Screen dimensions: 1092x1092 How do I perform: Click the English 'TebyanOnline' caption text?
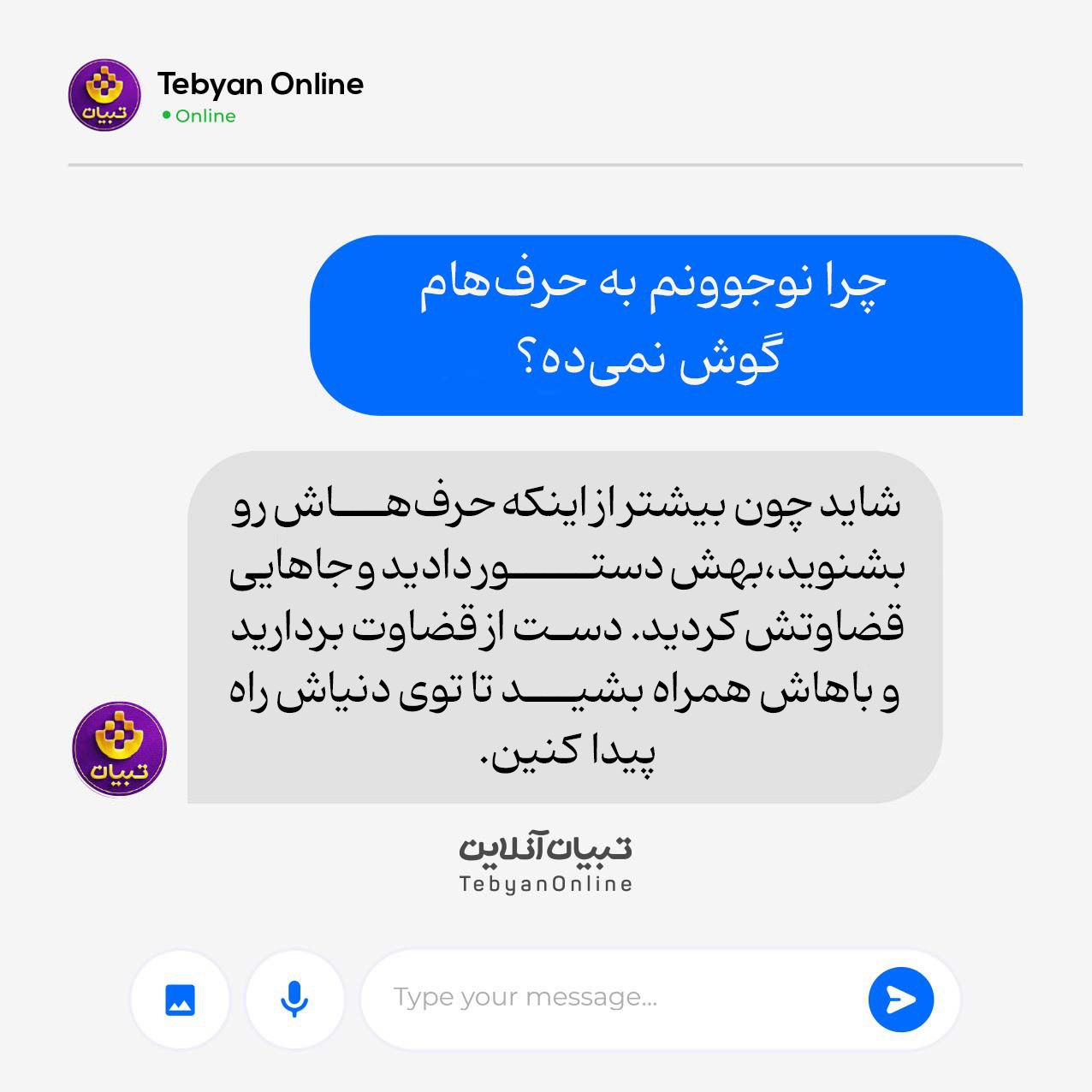coord(546,884)
